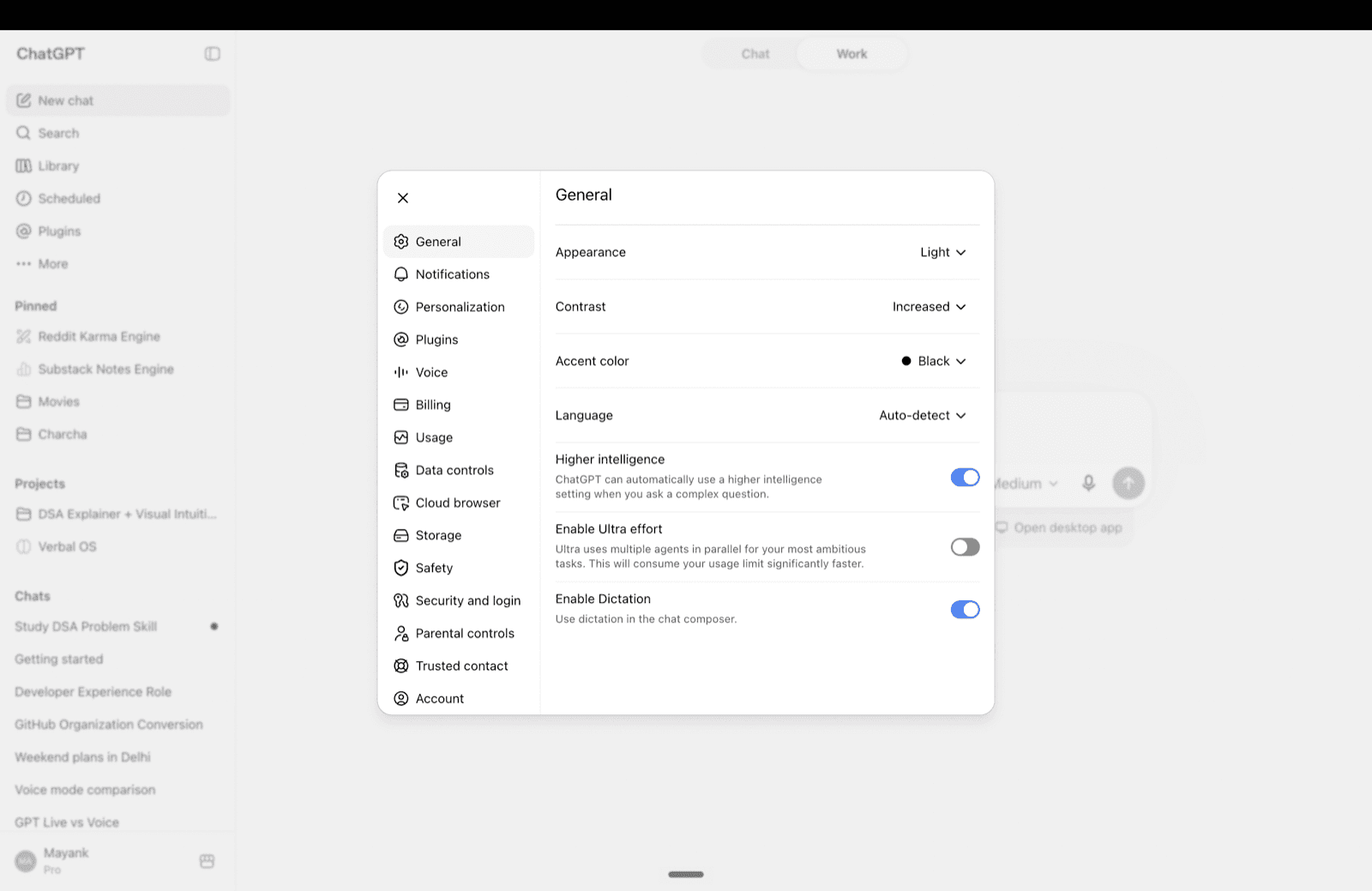Click the Trusted contact lifebuoy icon

pyautogui.click(x=400, y=665)
